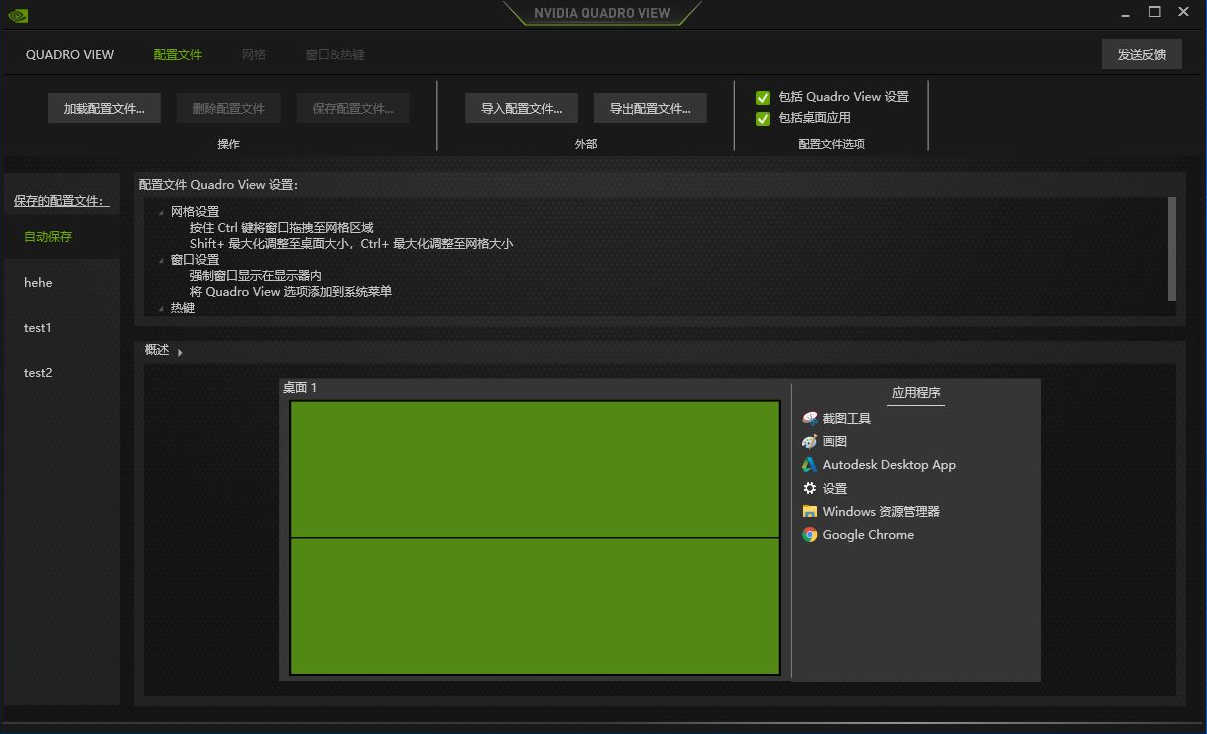Click the QUADRO VIEW home label
Viewport: 1207px width, 734px height.
tap(69, 54)
